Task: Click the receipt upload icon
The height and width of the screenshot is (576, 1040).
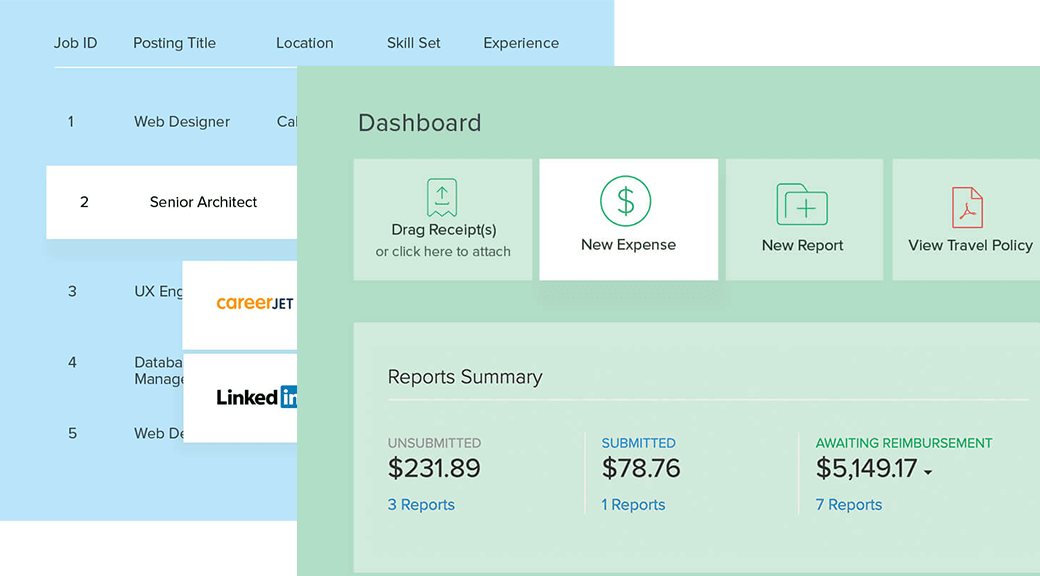Action: [x=442, y=197]
